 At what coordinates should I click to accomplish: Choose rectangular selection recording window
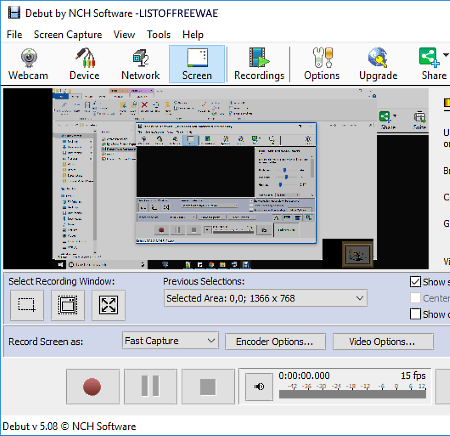tap(27, 305)
